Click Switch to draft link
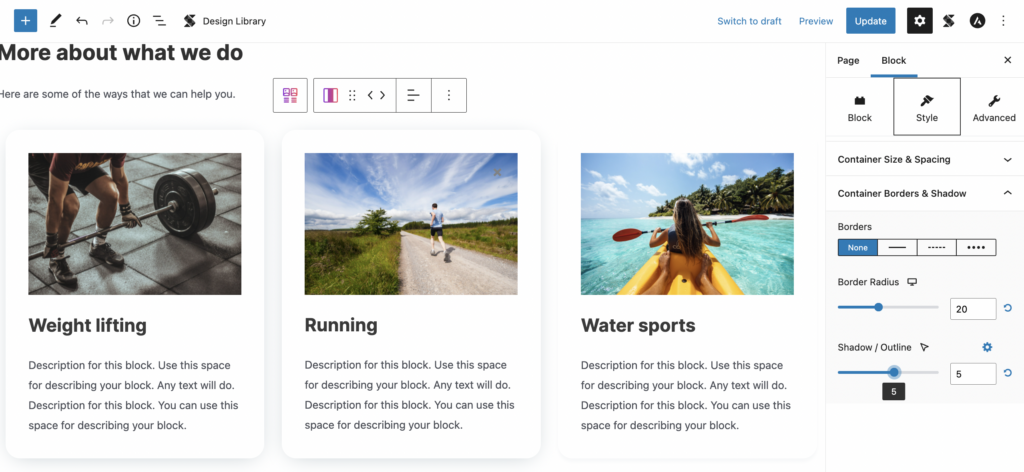 coord(749,21)
